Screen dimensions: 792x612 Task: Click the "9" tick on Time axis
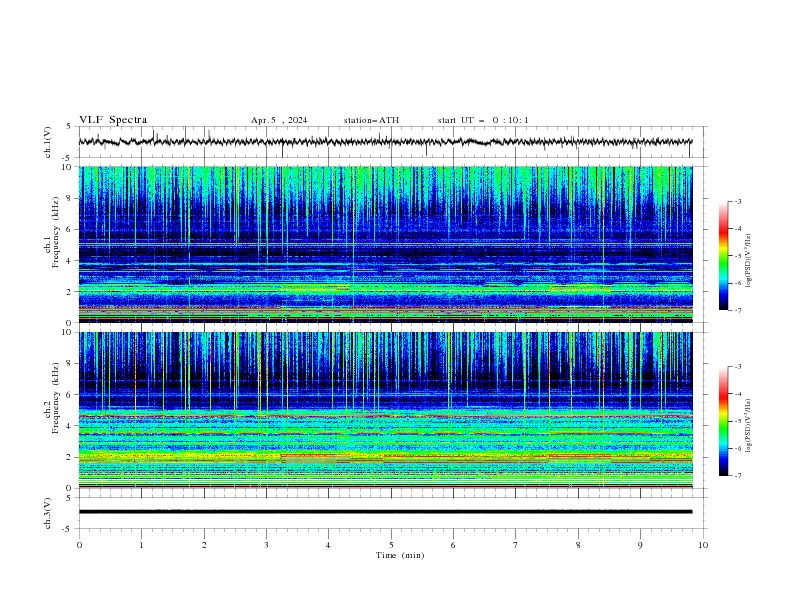640,545
